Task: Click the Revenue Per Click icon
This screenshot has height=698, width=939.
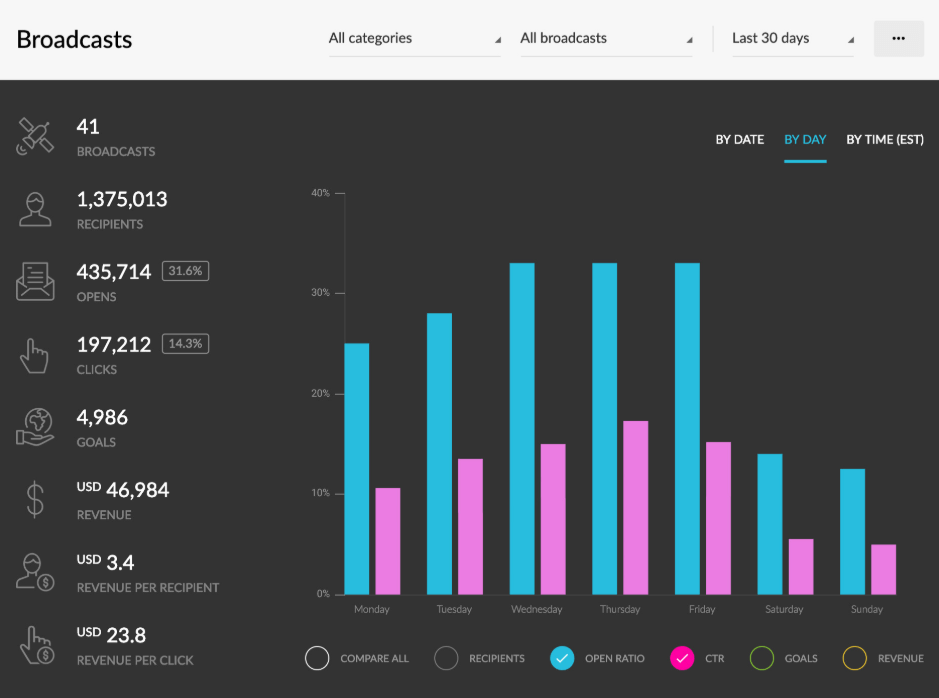Action: coord(35,645)
